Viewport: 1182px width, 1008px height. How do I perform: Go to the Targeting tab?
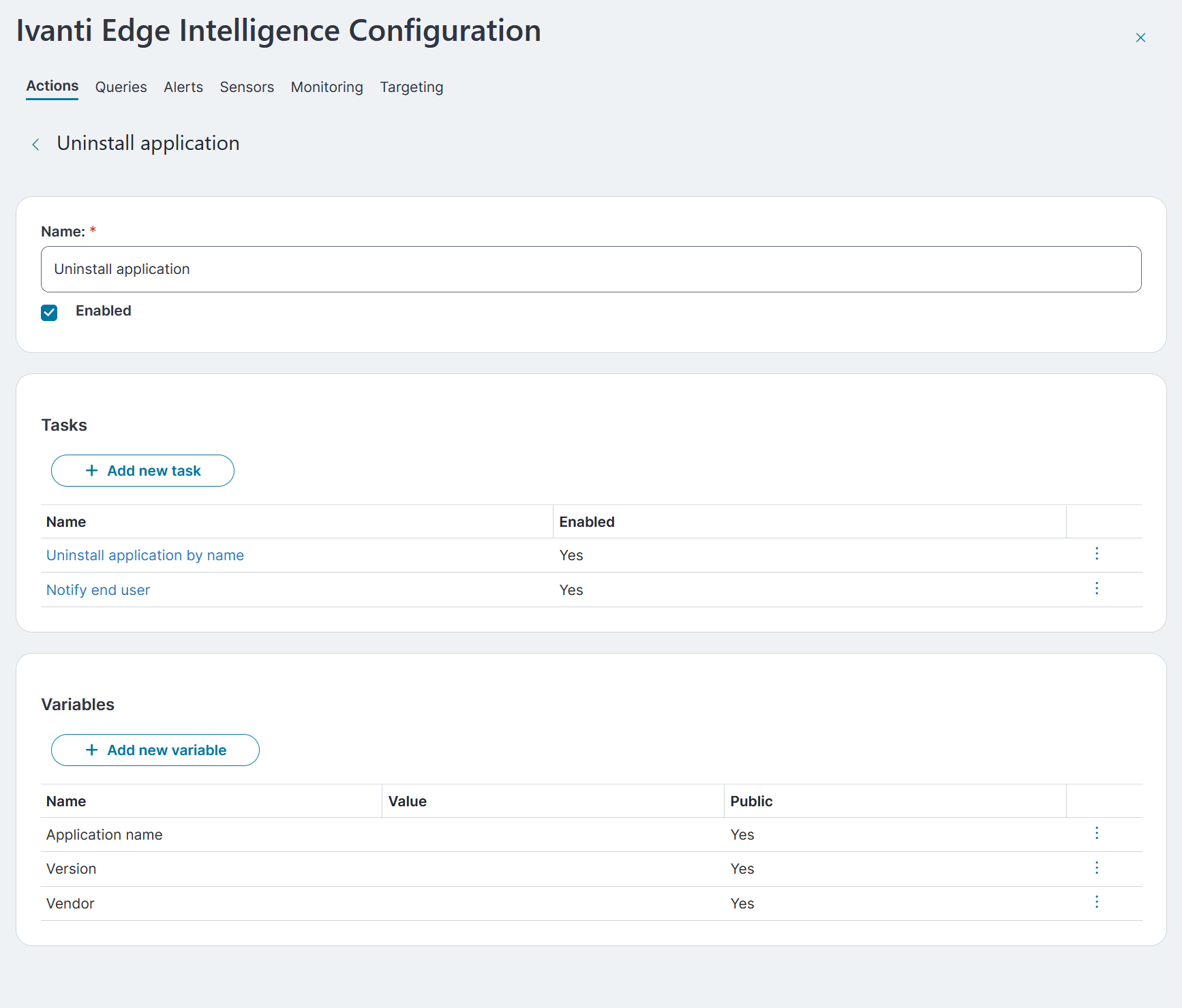click(412, 87)
